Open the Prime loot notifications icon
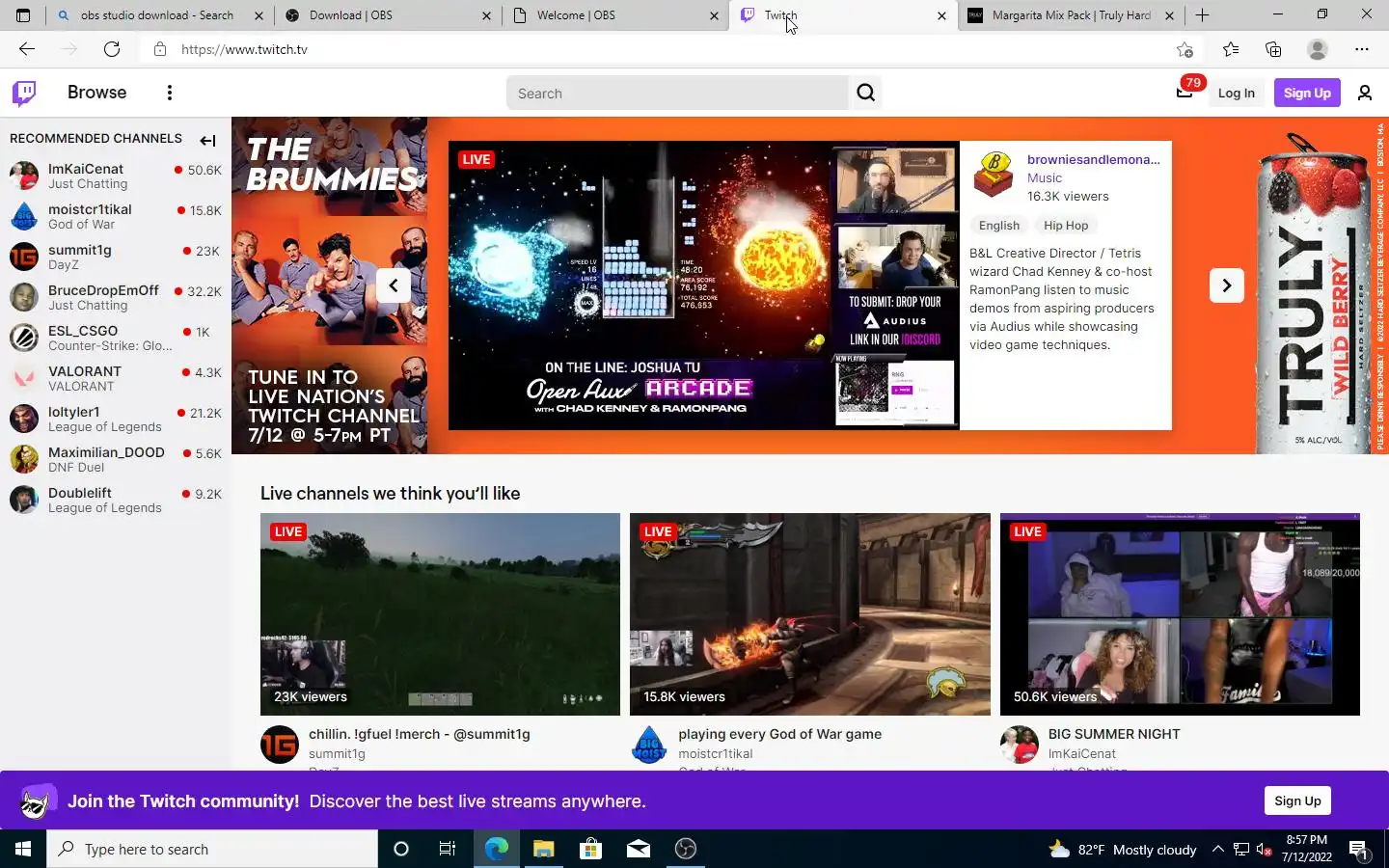 tap(1186, 91)
